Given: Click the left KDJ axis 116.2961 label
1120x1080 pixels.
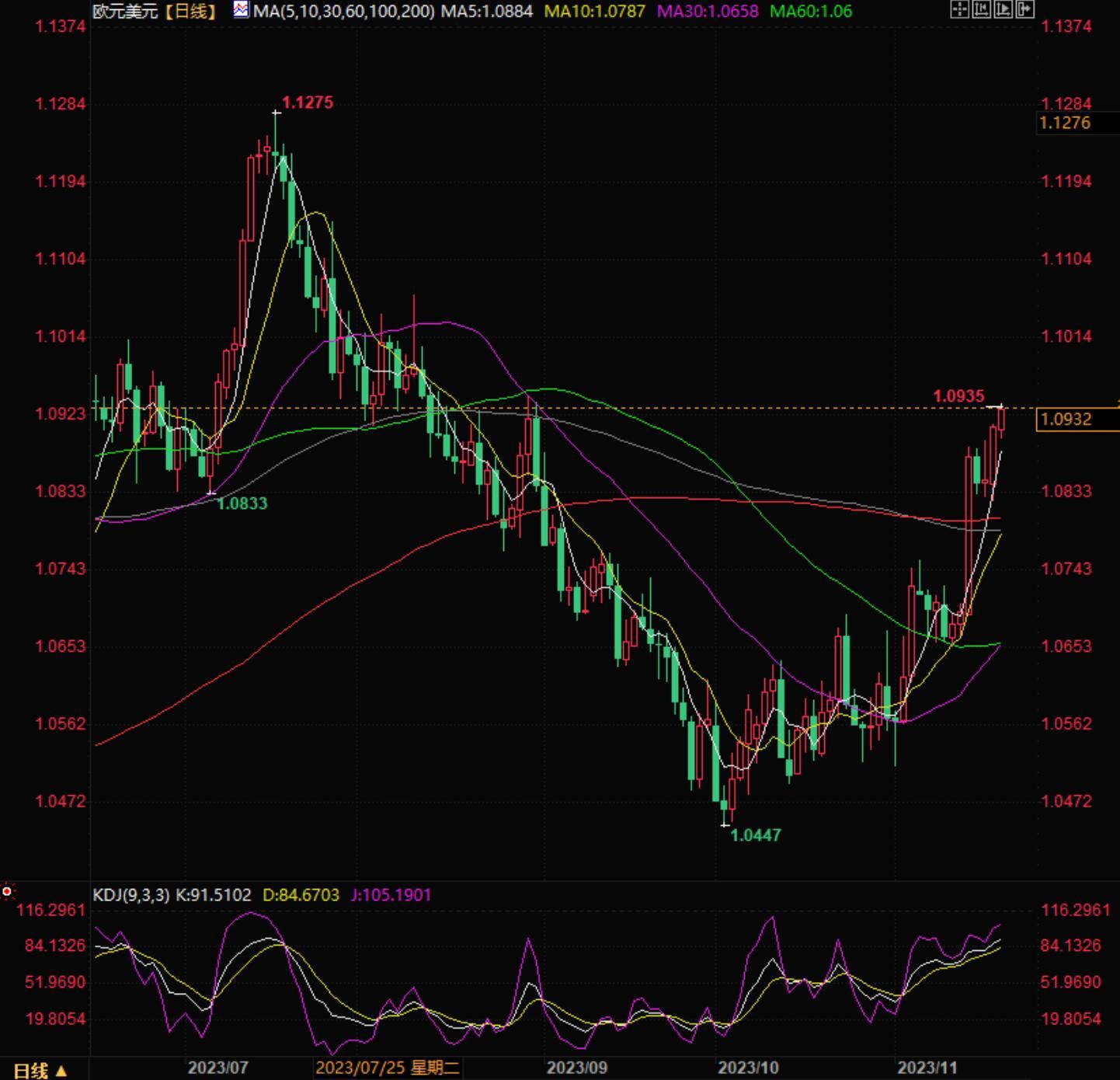Looking at the screenshot, I should (x=52, y=910).
